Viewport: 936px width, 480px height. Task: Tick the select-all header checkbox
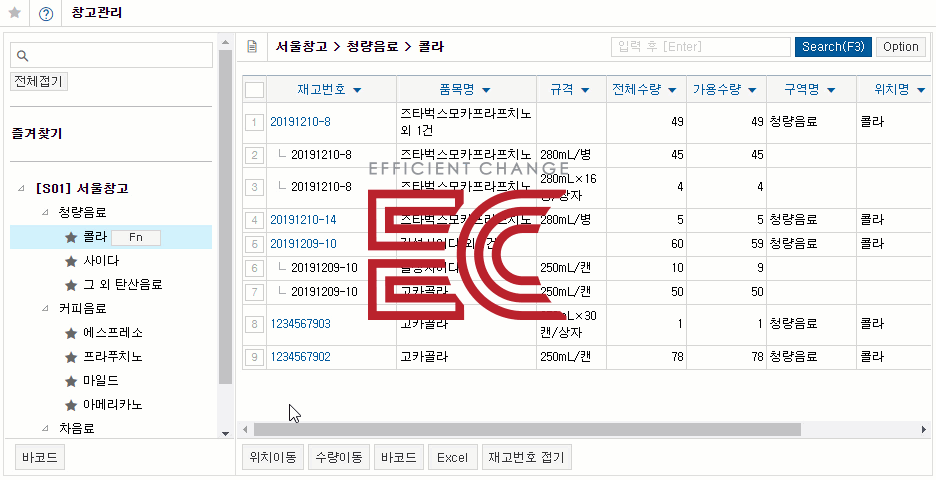(254, 90)
